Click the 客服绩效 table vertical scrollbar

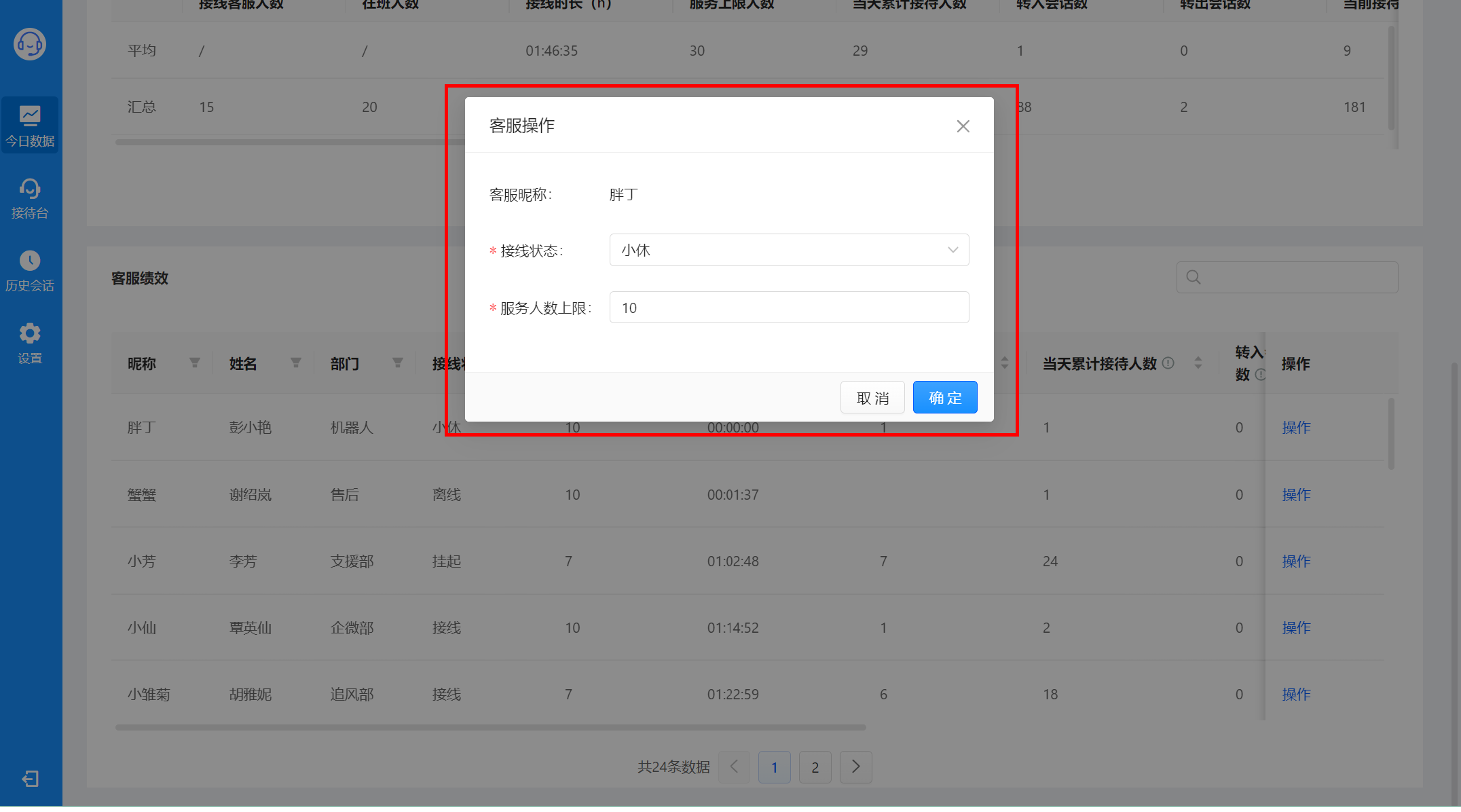point(1391,433)
